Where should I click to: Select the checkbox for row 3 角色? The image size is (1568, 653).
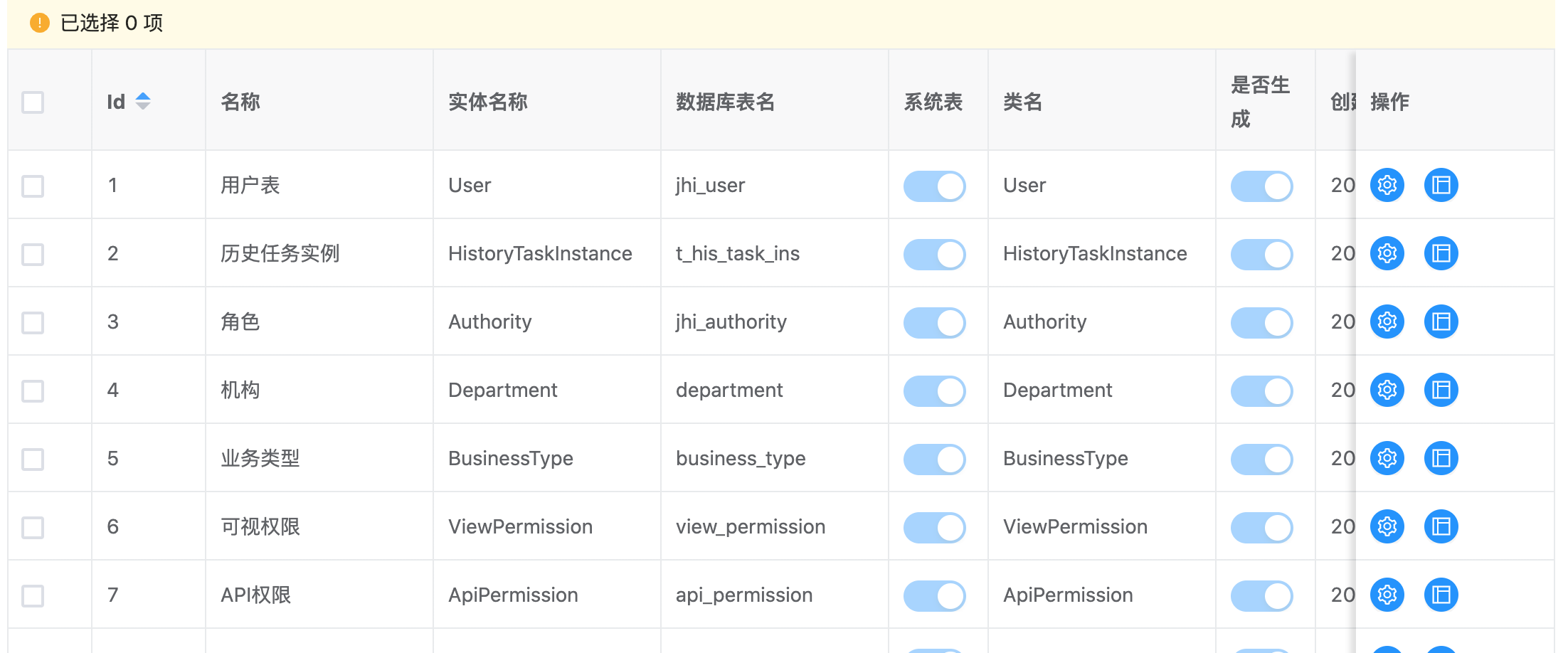33,322
